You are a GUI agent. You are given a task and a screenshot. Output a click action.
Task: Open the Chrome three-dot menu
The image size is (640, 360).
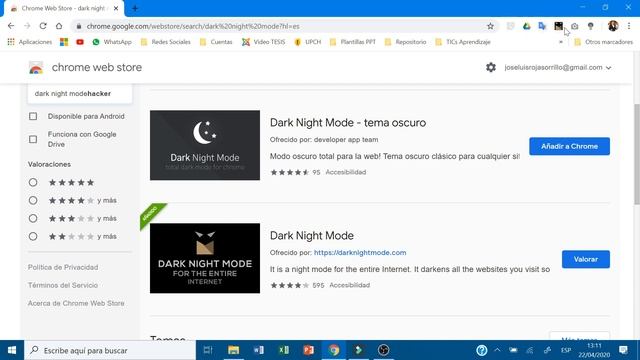tap(629, 26)
